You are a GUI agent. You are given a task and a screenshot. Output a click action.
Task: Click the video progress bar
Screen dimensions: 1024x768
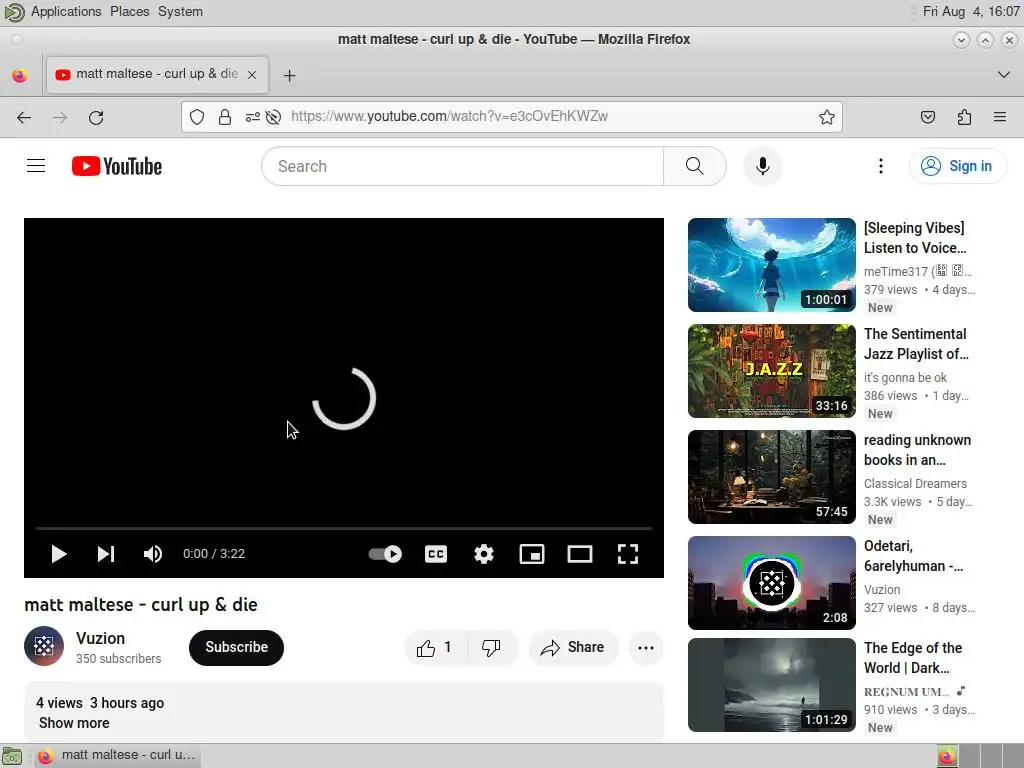tap(344, 528)
